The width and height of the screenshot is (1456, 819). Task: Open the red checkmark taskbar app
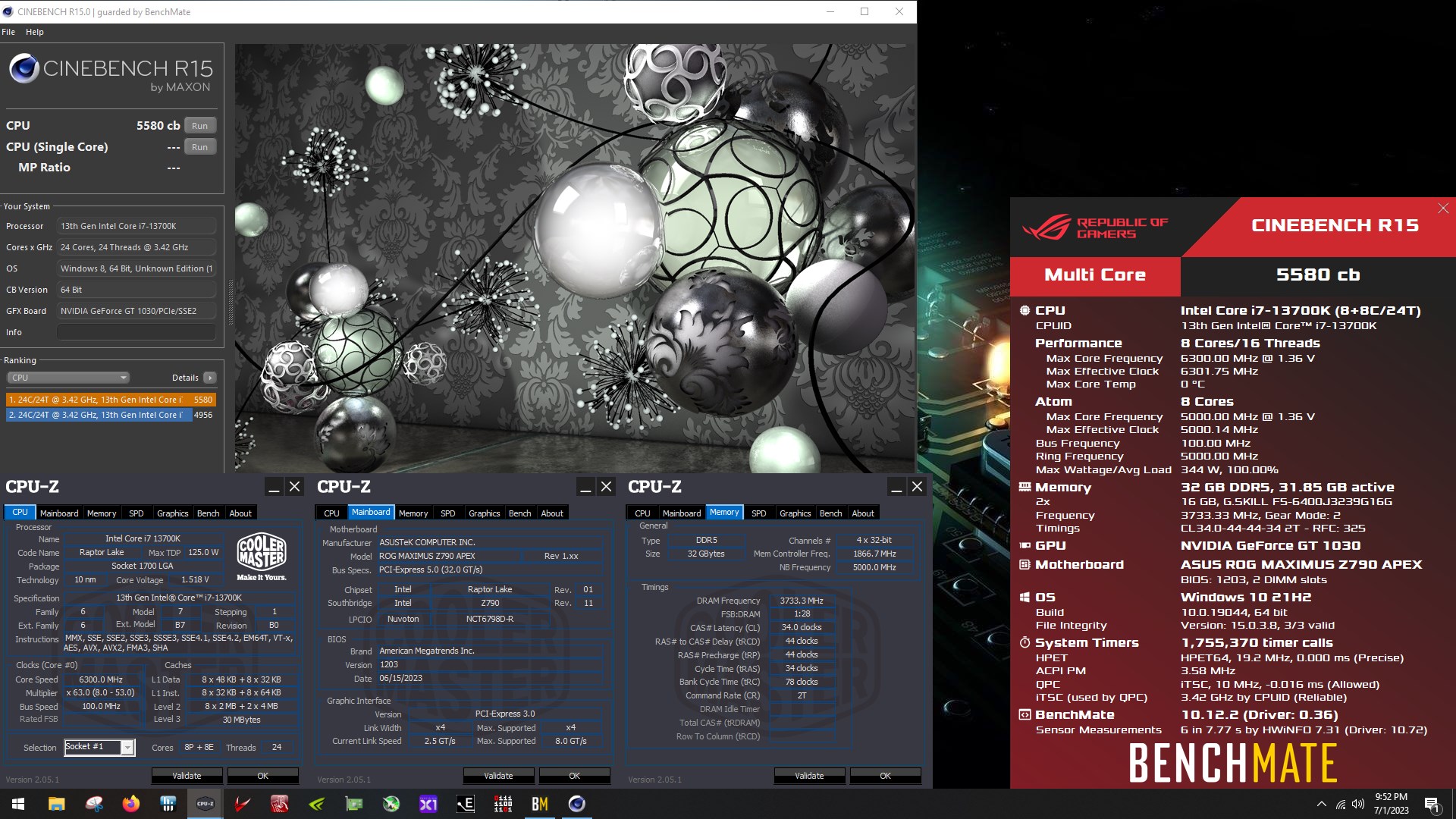pos(242,804)
